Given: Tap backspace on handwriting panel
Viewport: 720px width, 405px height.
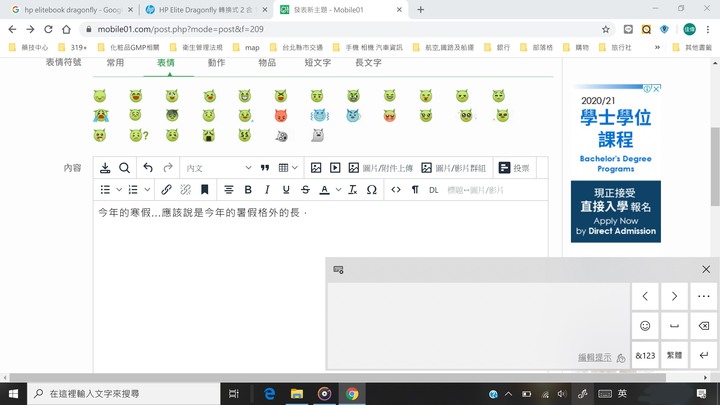Looking at the screenshot, I should pyautogui.click(x=703, y=326).
